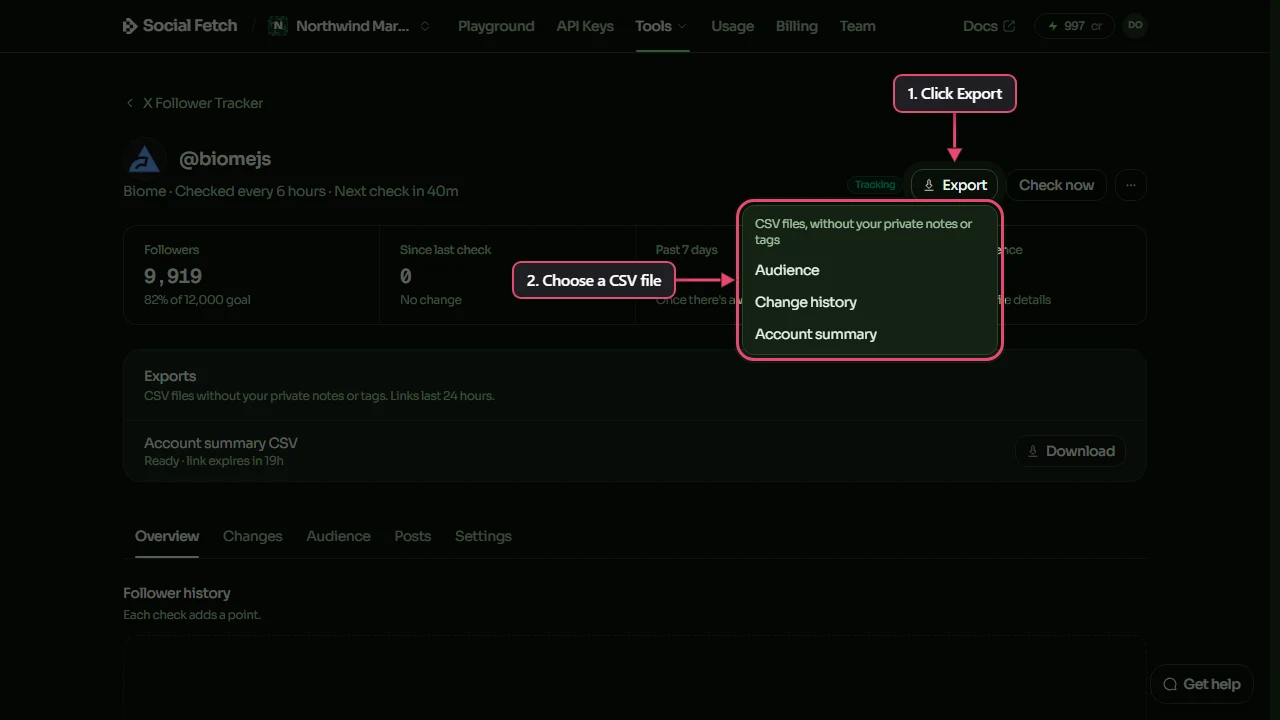
Task: Go to the Team page
Action: point(857,26)
